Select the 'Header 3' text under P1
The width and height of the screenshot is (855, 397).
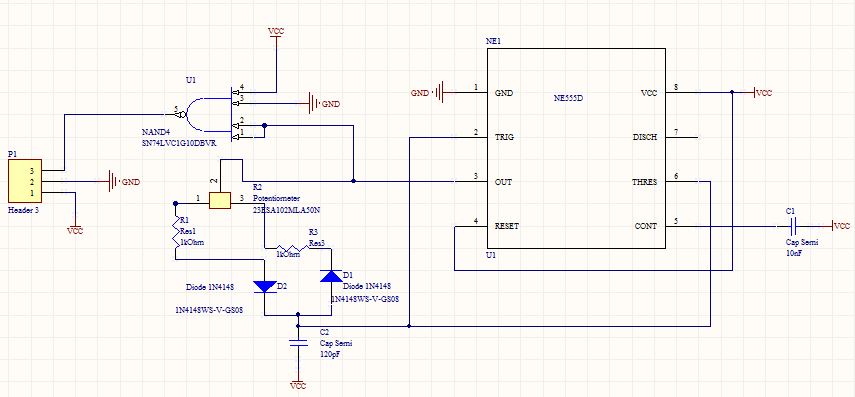[x=23, y=210]
